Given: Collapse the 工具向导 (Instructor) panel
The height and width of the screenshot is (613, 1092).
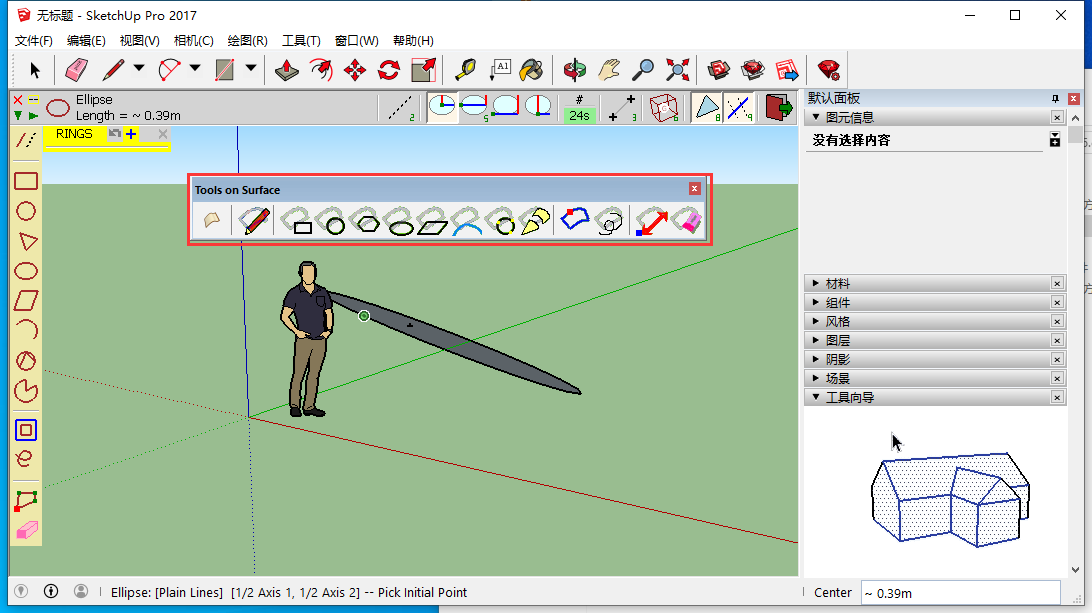Looking at the screenshot, I should pos(850,398).
